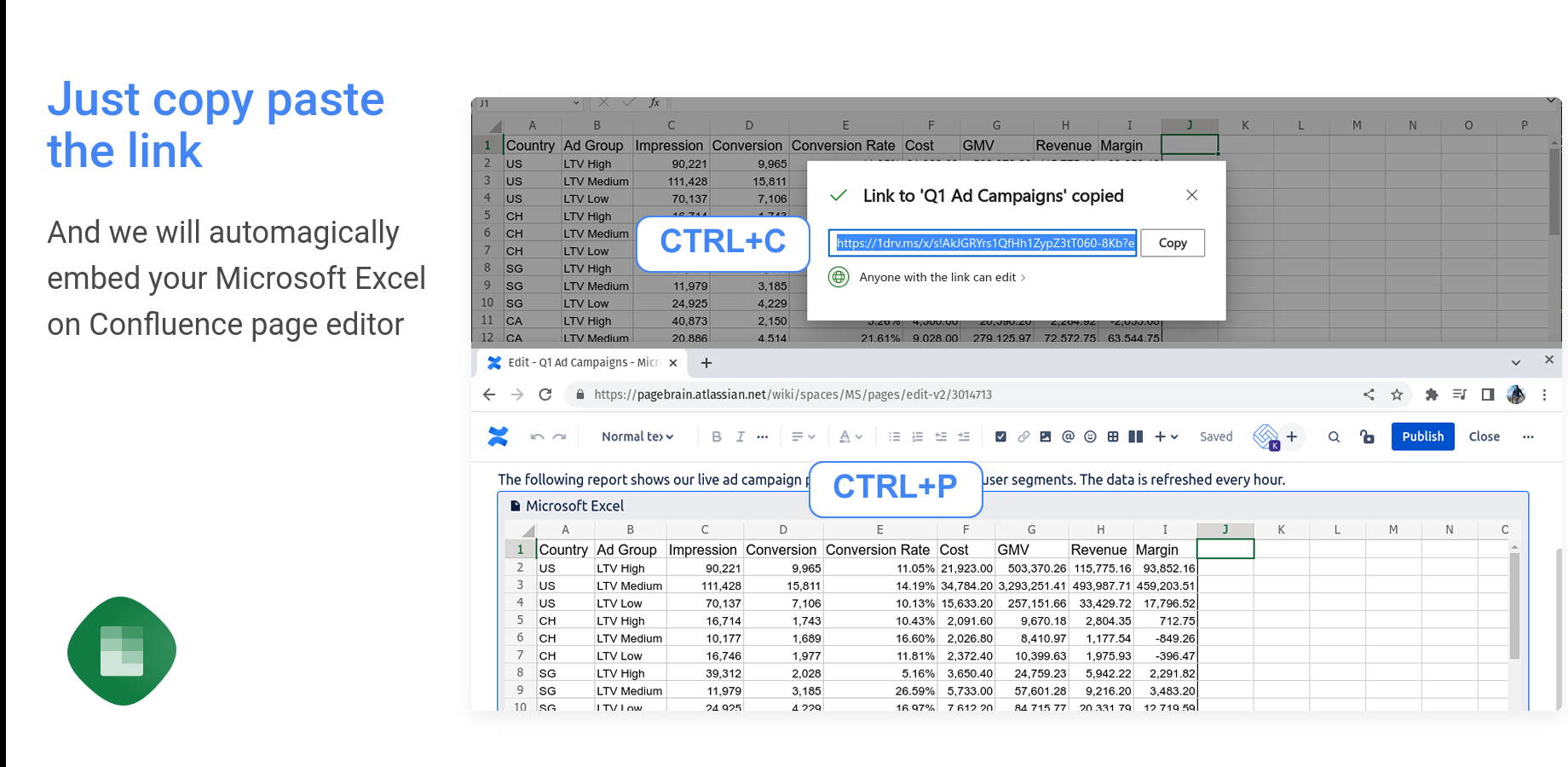Select row 5 header in embedded Excel
1568x767 pixels.
coord(520,620)
